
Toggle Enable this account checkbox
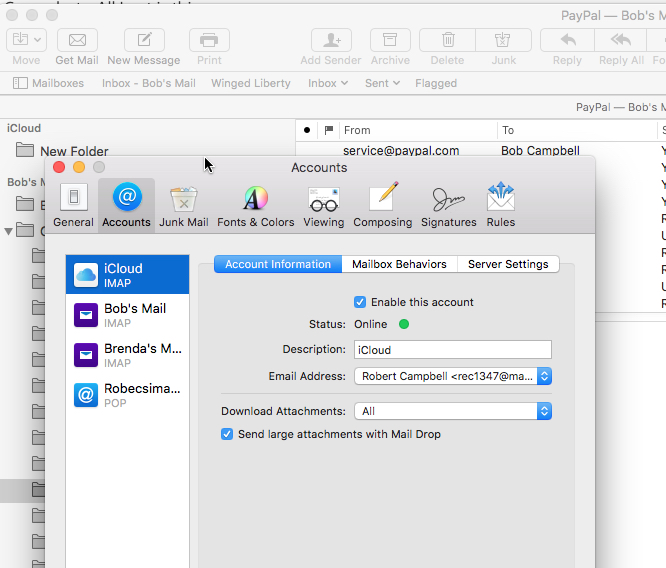[360, 302]
